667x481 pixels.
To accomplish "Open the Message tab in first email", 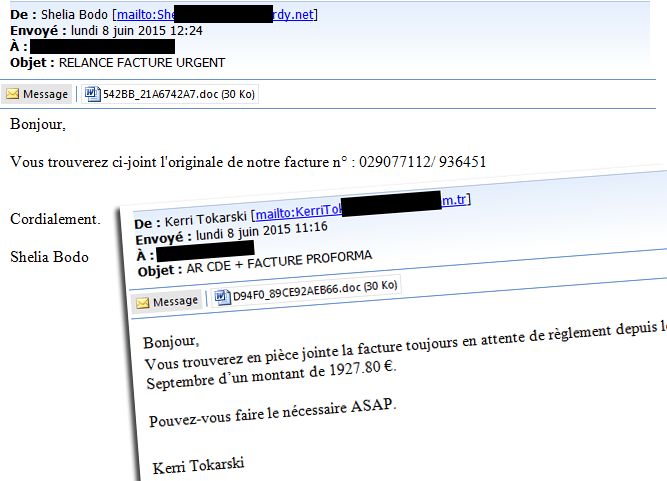I will point(37,94).
